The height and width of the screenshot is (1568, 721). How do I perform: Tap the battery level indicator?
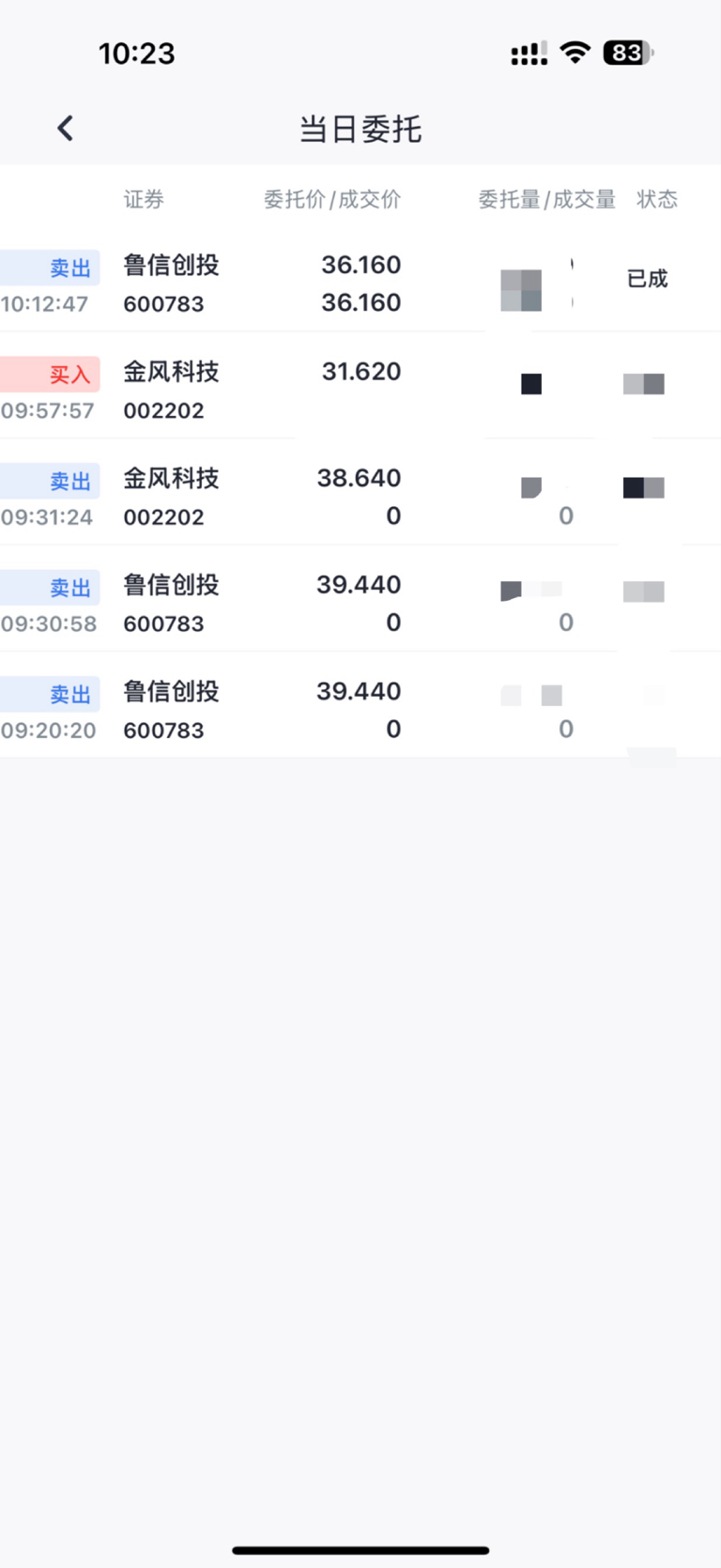click(627, 53)
